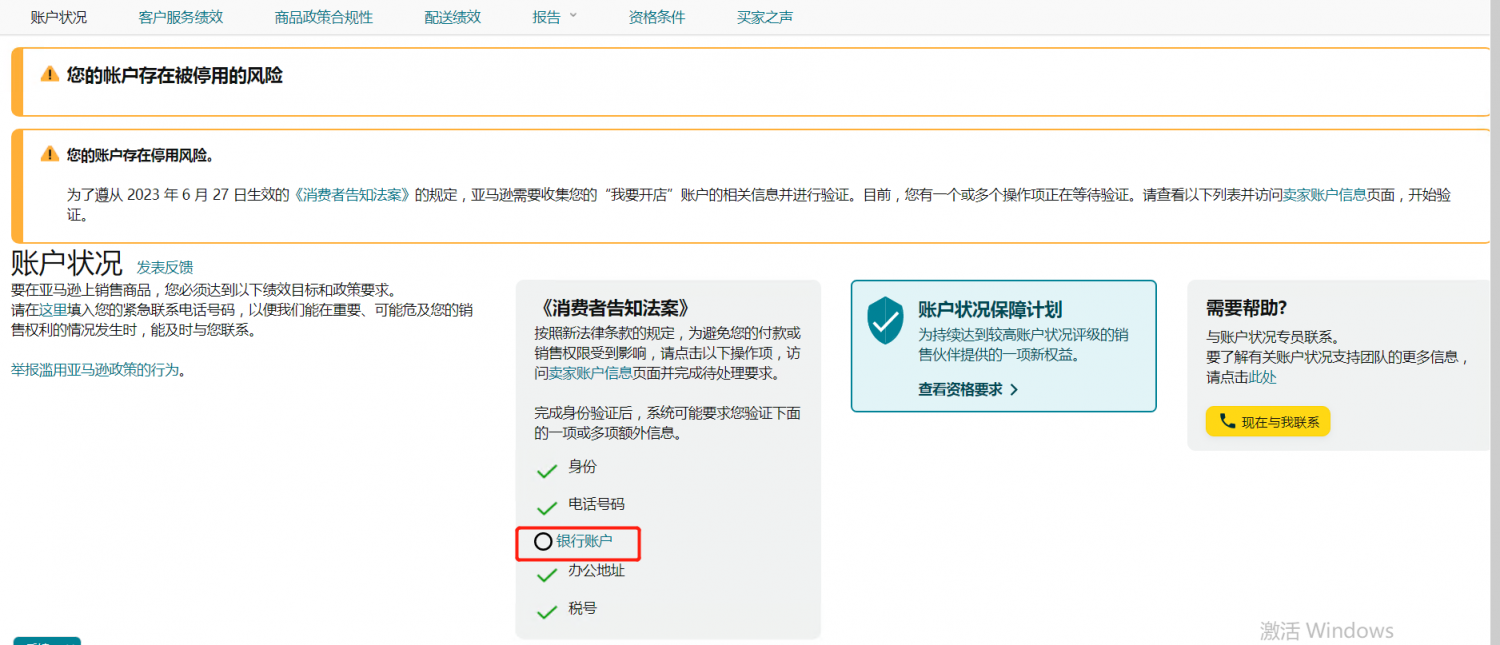Click the text 与账户状况专员联系。
The image size is (1500, 645).
[1273, 337]
